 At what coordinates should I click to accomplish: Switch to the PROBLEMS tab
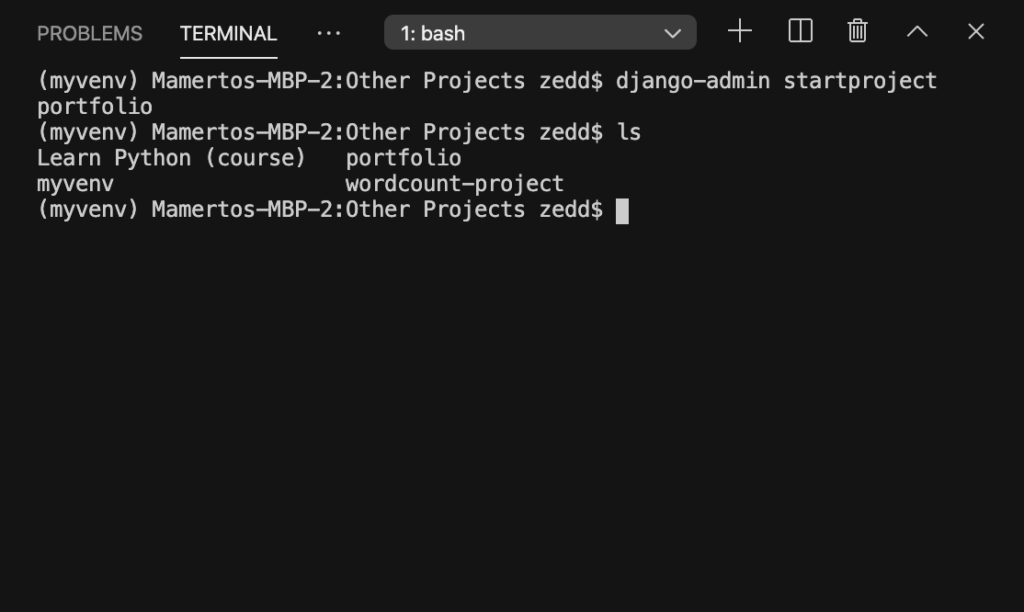coord(89,33)
